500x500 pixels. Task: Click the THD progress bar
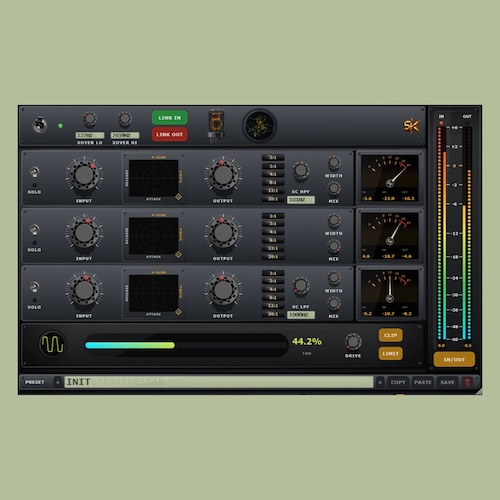(186, 345)
